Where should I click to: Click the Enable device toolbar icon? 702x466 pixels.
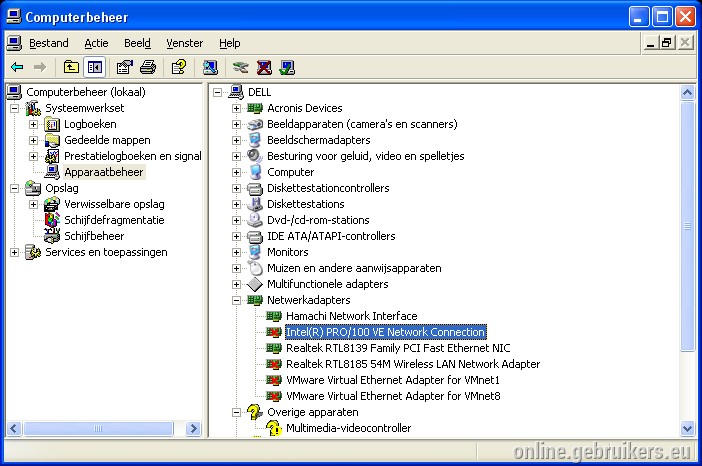coord(287,68)
